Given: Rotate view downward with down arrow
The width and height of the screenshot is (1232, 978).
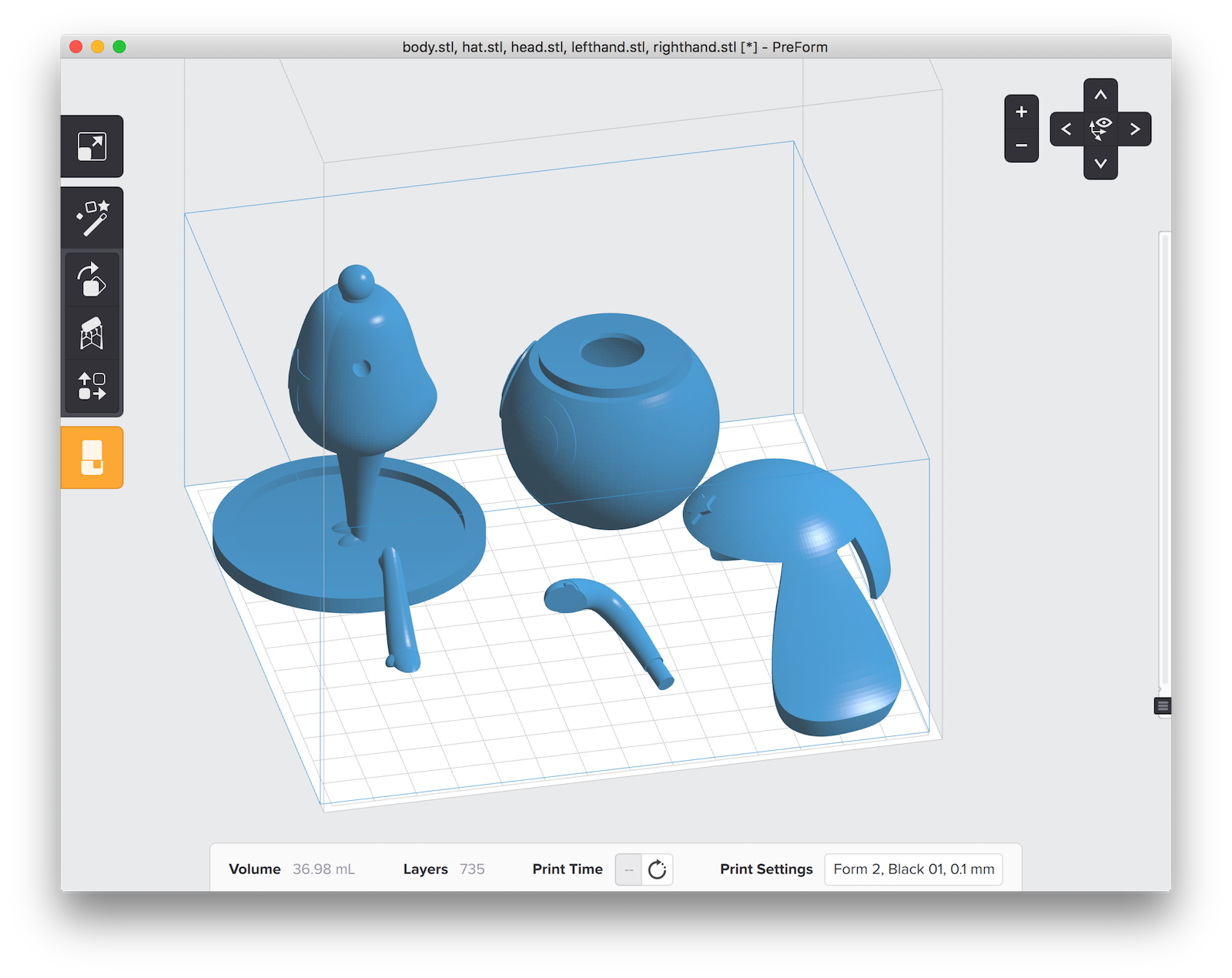Looking at the screenshot, I should pyautogui.click(x=1100, y=163).
